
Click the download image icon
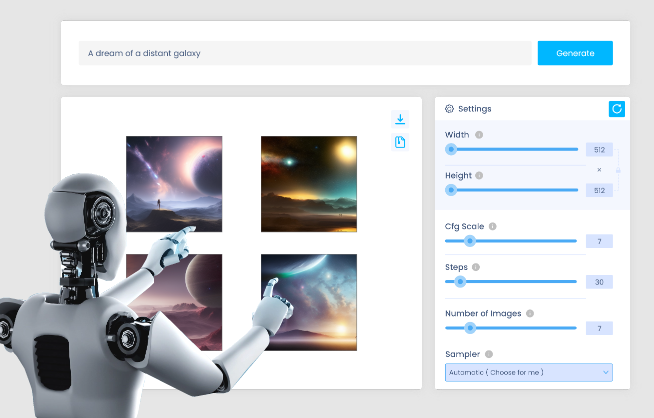coord(400,119)
